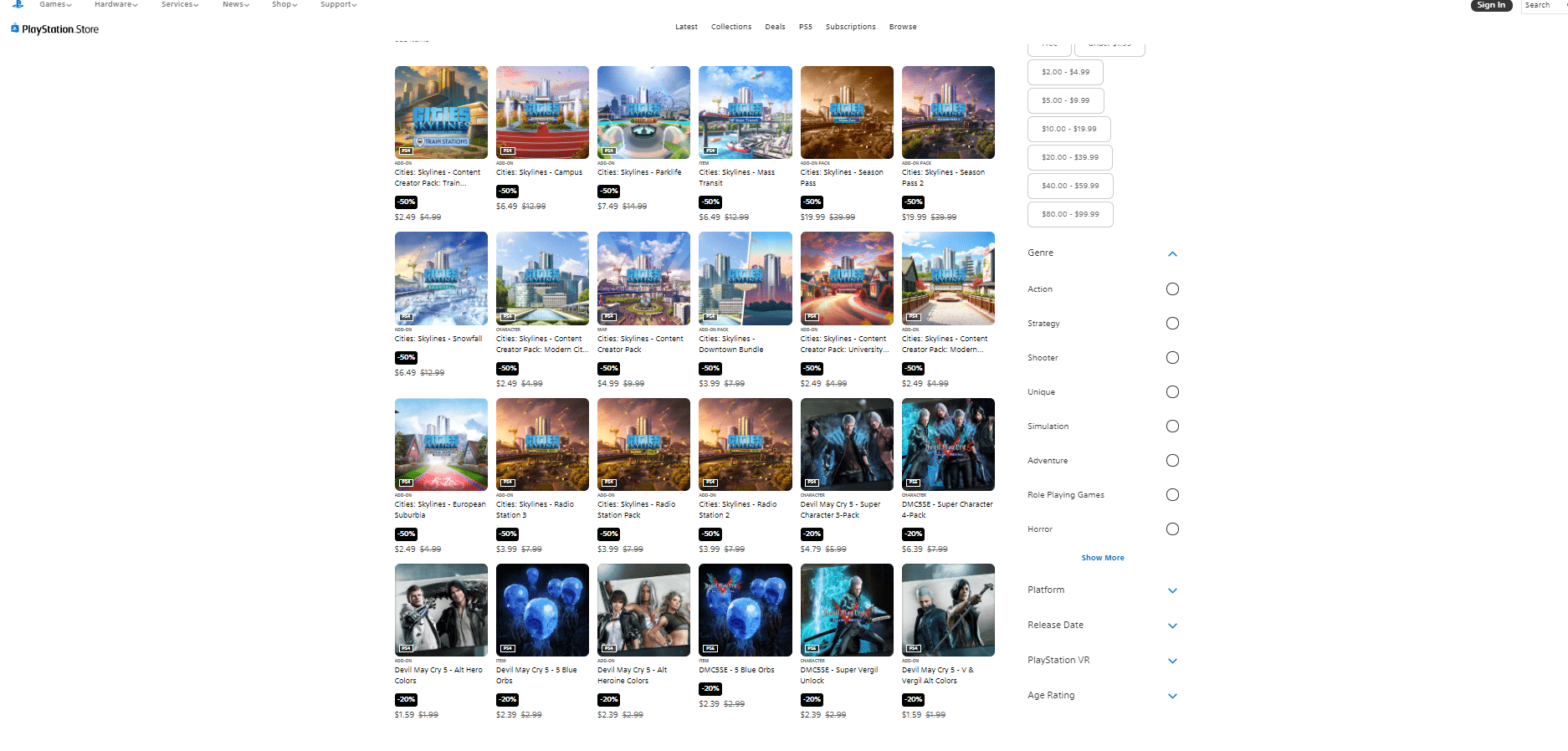
Task: Open Cities: Skylines Parklife cover image
Action: coord(643,112)
